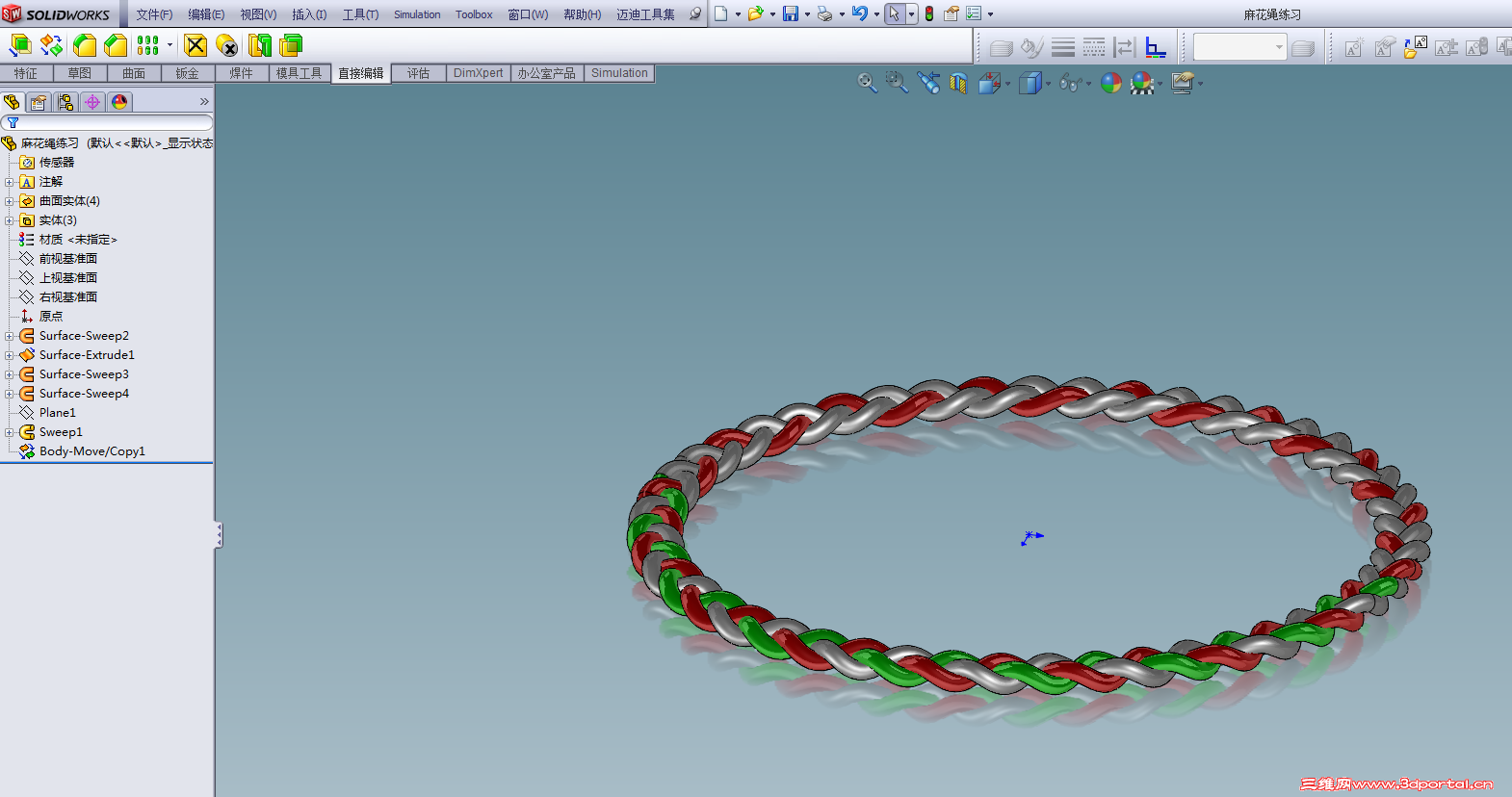
Task: Open the 视图(V) menu
Action: [258, 14]
